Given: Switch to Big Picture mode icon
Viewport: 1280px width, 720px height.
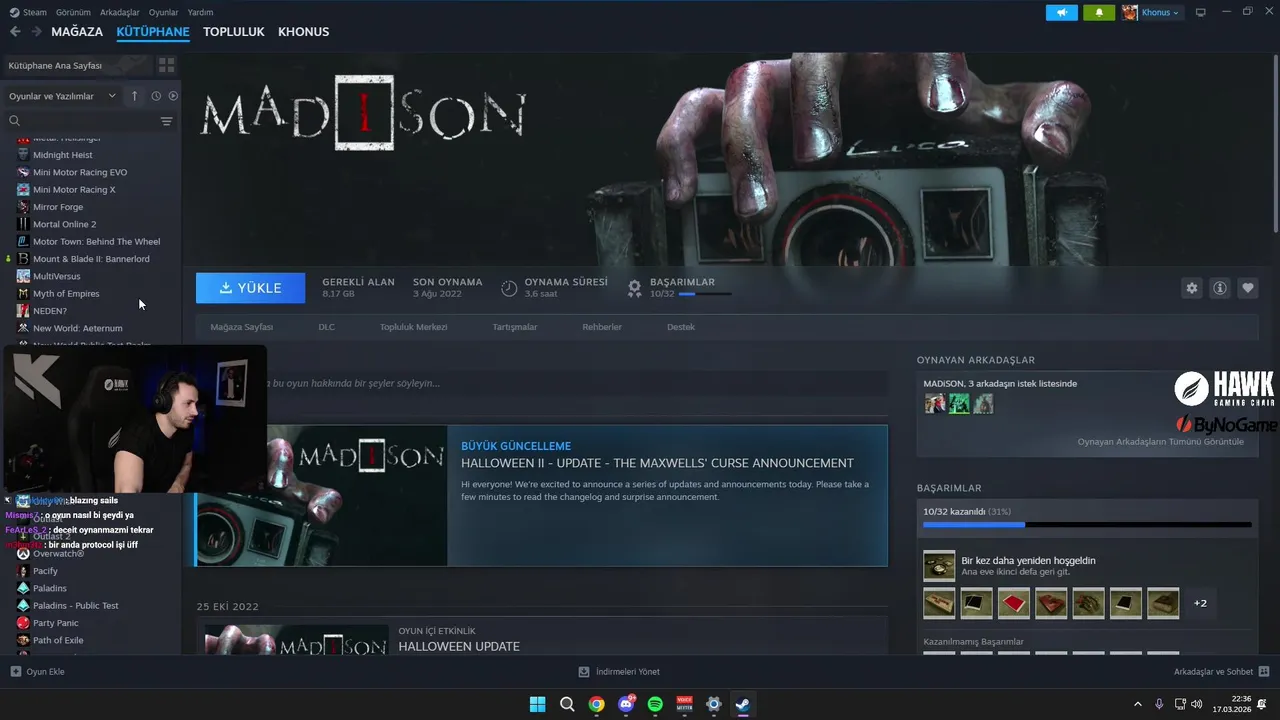Looking at the screenshot, I should point(1201,12).
